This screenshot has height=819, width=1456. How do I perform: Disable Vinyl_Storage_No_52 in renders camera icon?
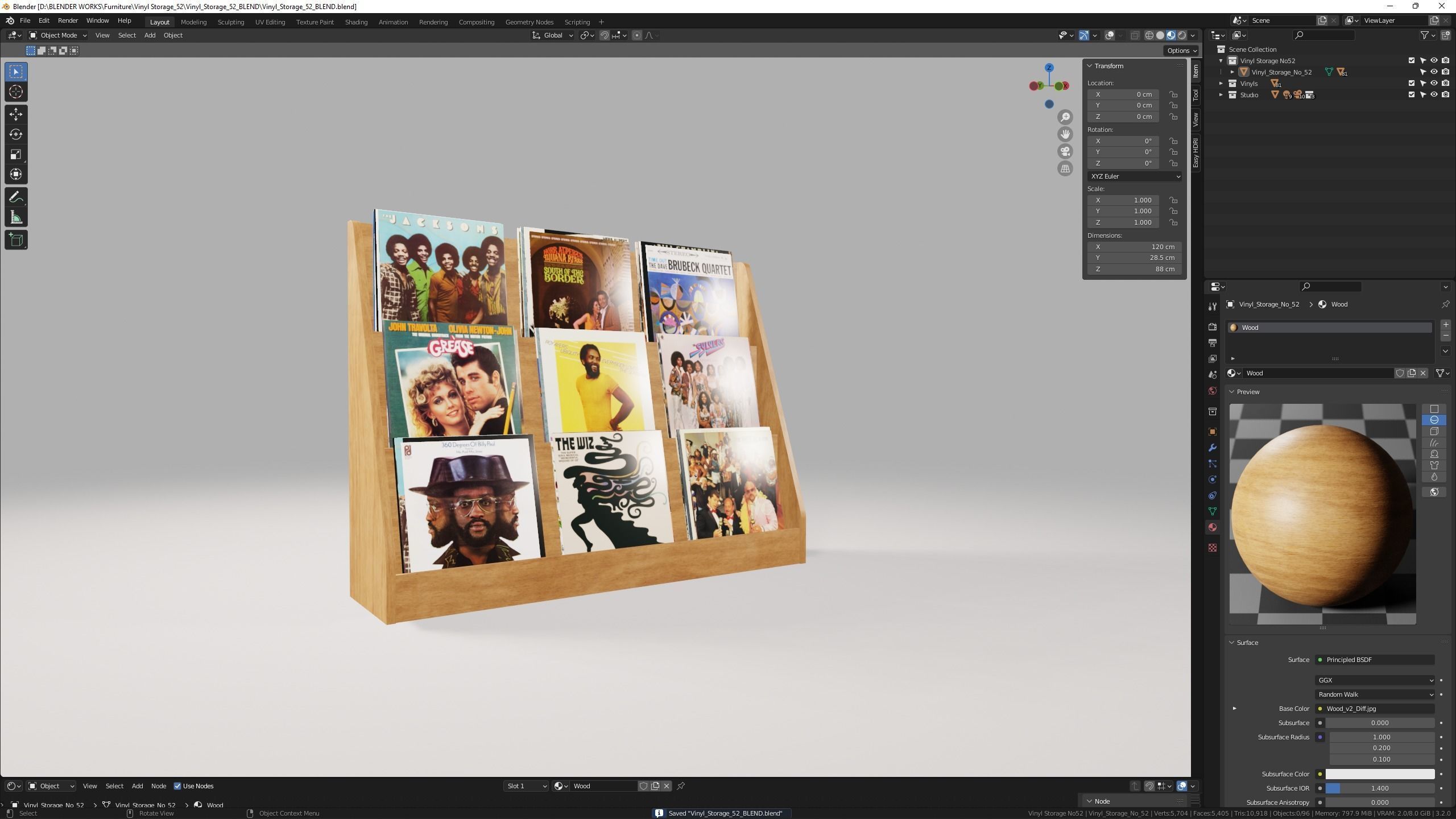point(1445,72)
